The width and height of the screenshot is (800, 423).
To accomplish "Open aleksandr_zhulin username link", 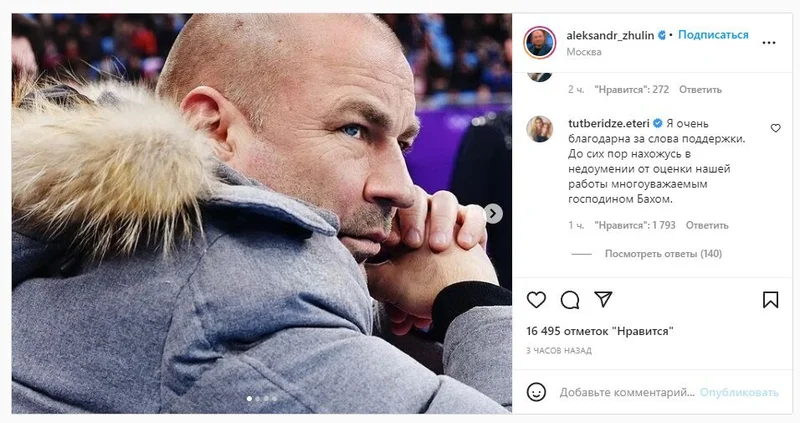I will coord(610,35).
